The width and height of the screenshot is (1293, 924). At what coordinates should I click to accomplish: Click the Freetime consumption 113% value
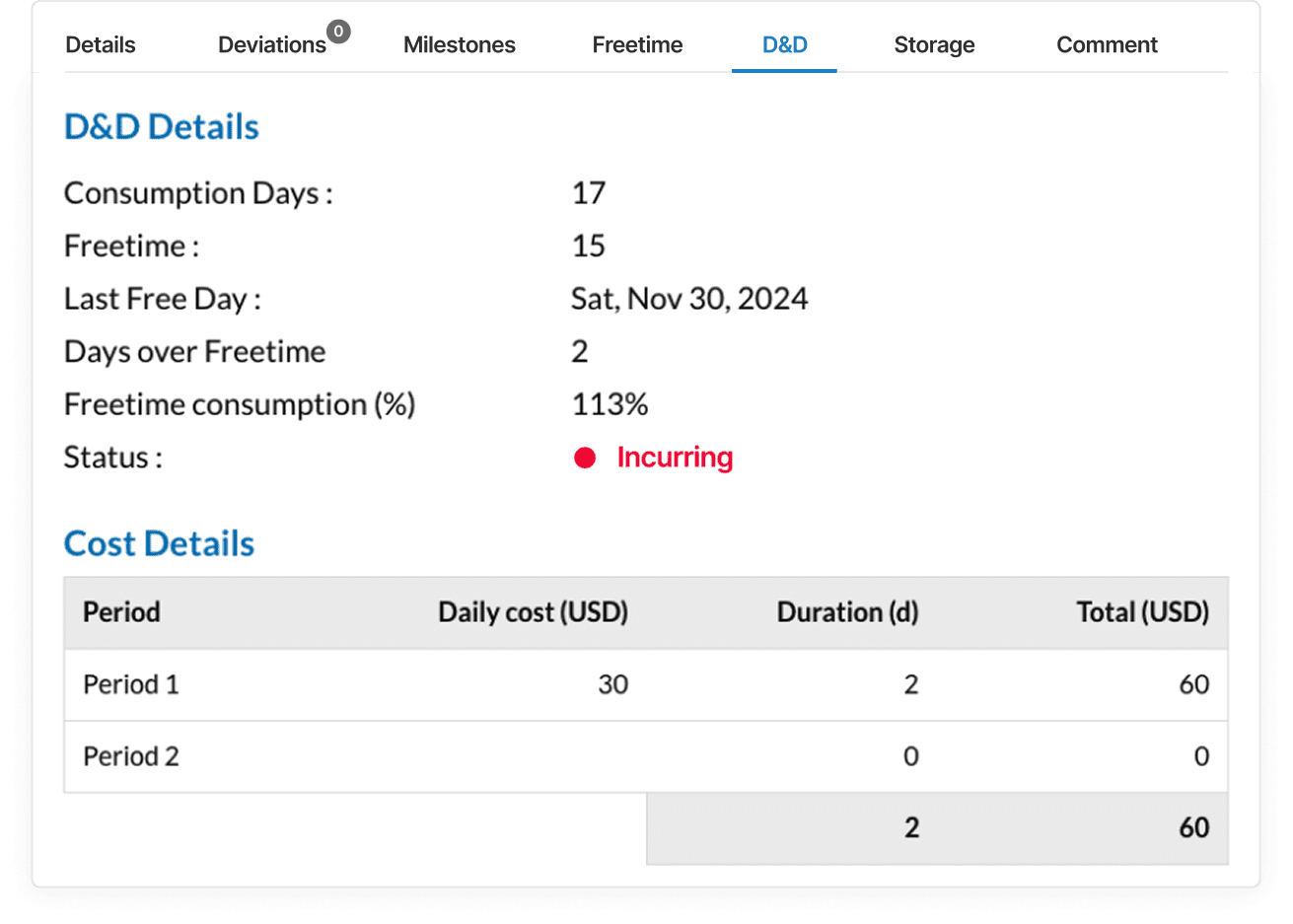click(x=610, y=403)
